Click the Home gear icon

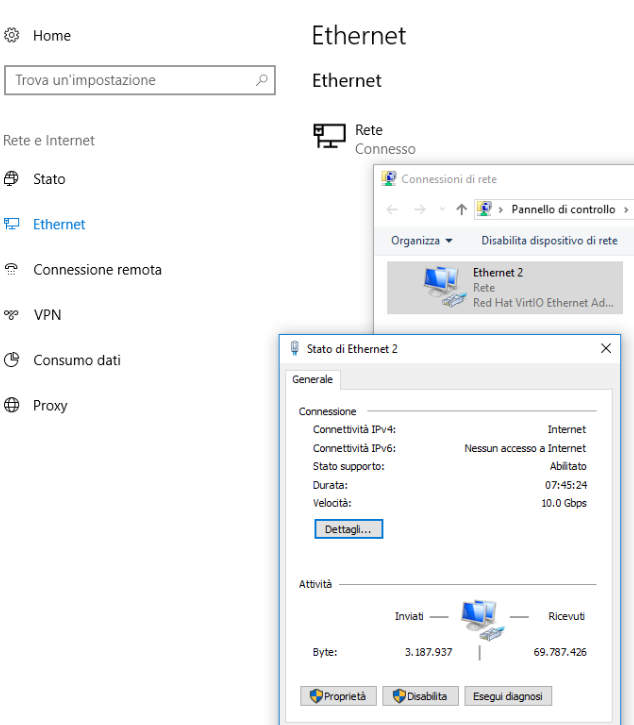coord(12,35)
